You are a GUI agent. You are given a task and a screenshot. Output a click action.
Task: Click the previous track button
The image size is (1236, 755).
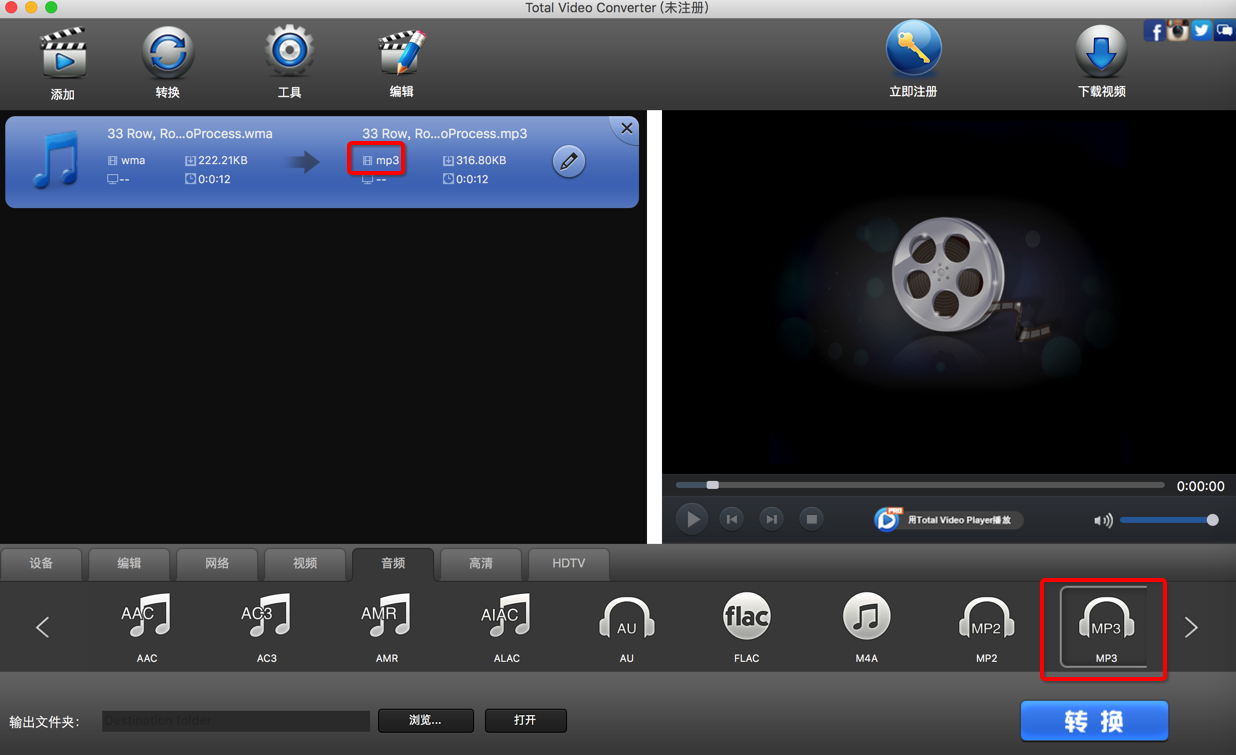tap(732, 519)
